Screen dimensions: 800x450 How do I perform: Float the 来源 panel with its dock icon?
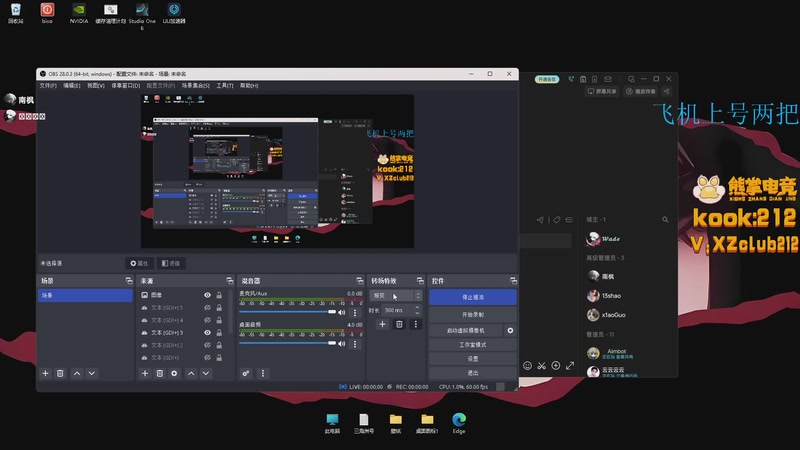pyautogui.click(x=230, y=281)
